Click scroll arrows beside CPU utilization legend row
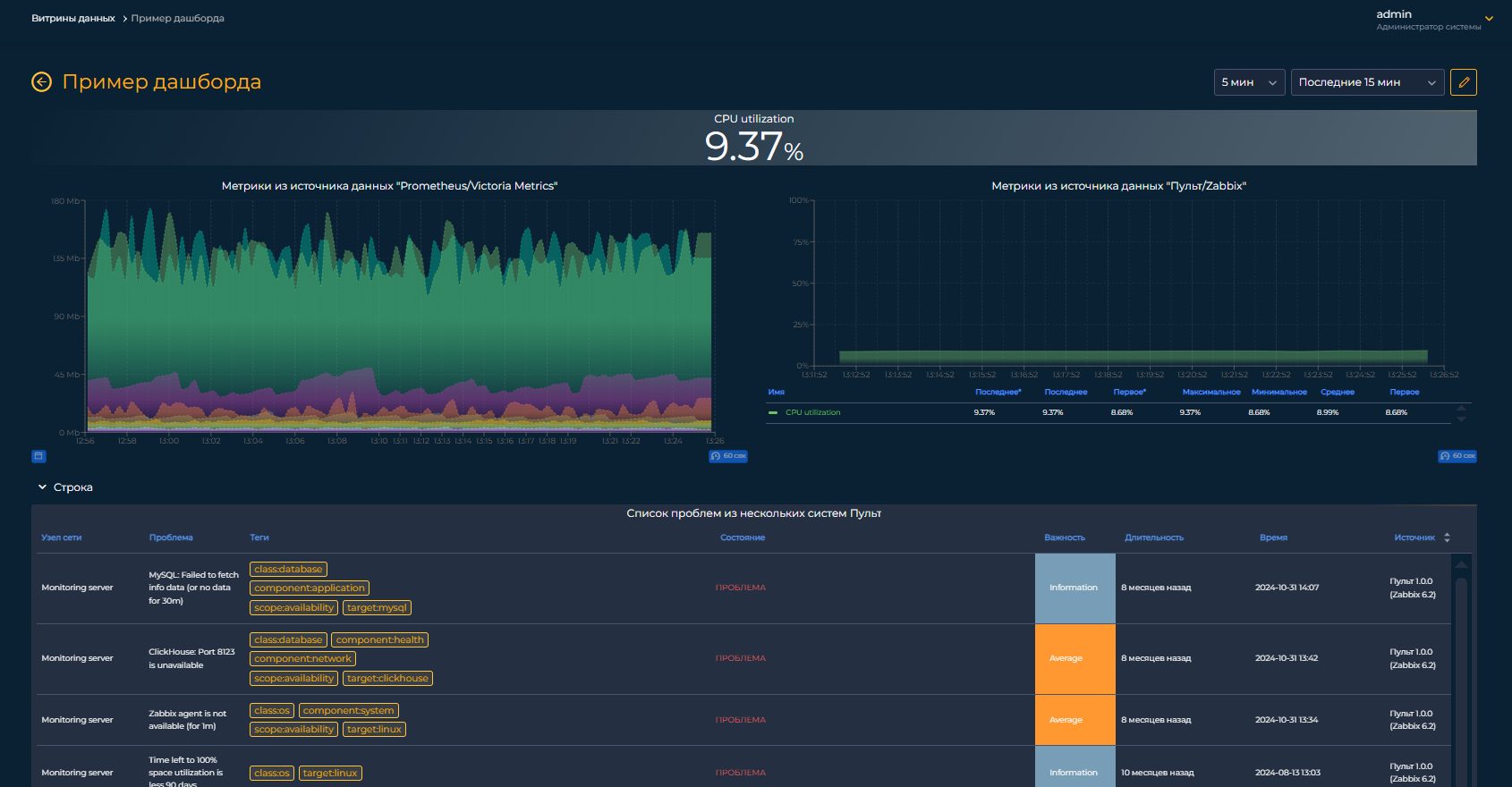This screenshot has height=787, width=1512. [1461, 413]
